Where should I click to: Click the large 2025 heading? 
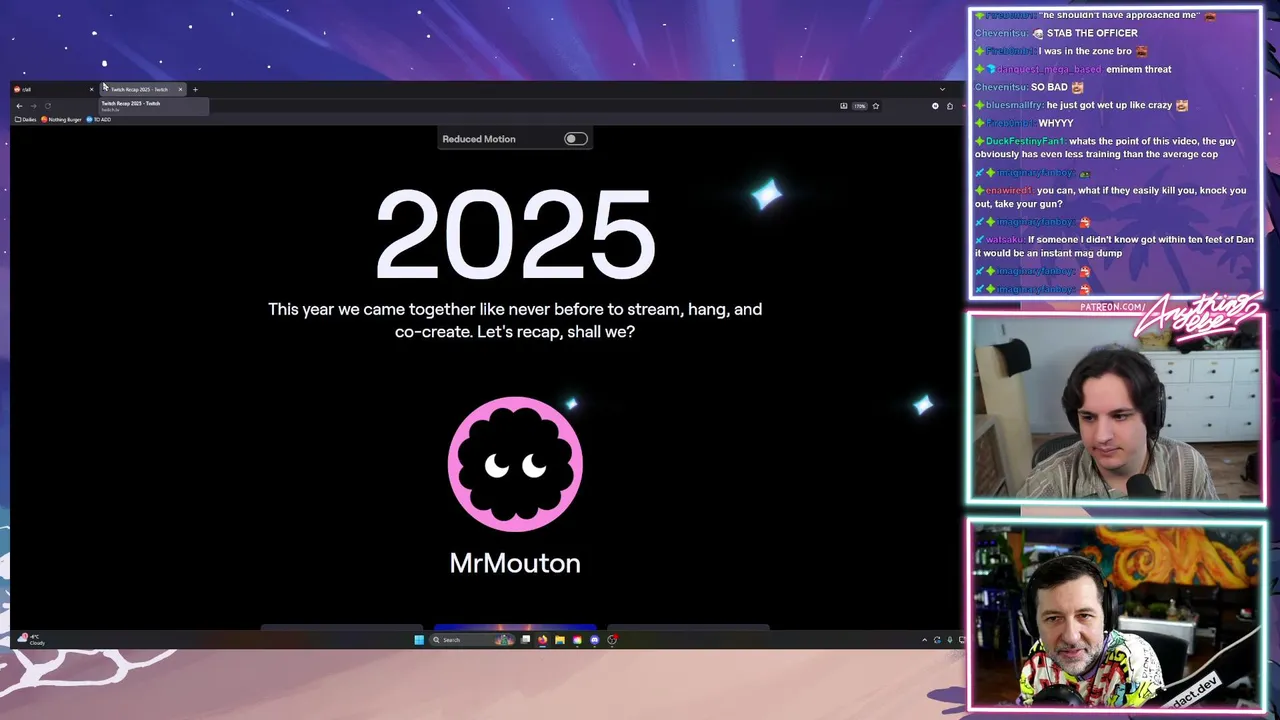click(x=515, y=236)
